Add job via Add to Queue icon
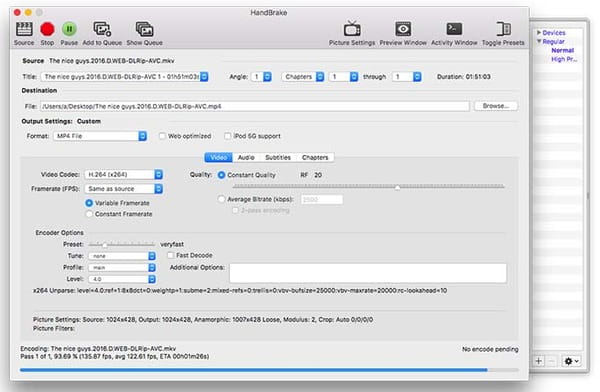 click(102, 29)
